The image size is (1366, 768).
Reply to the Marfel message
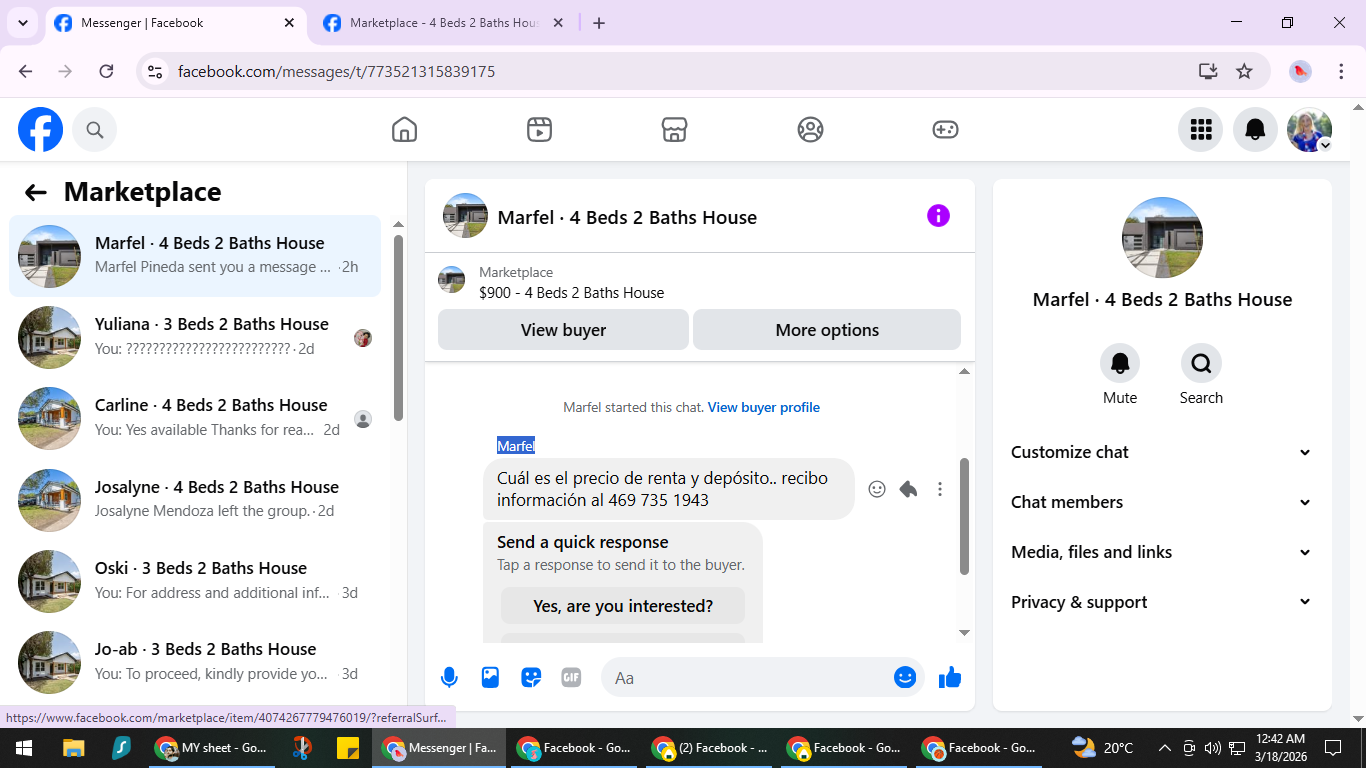[908, 489]
